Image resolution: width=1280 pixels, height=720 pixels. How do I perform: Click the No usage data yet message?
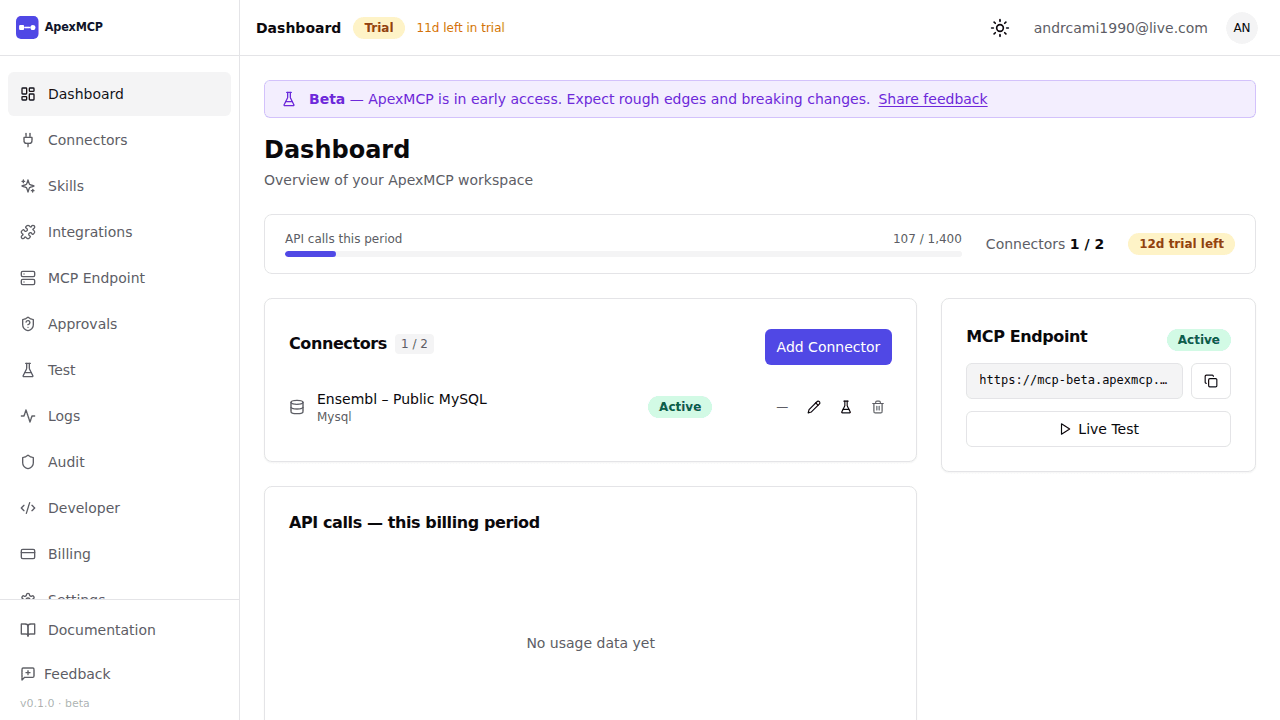coord(590,643)
